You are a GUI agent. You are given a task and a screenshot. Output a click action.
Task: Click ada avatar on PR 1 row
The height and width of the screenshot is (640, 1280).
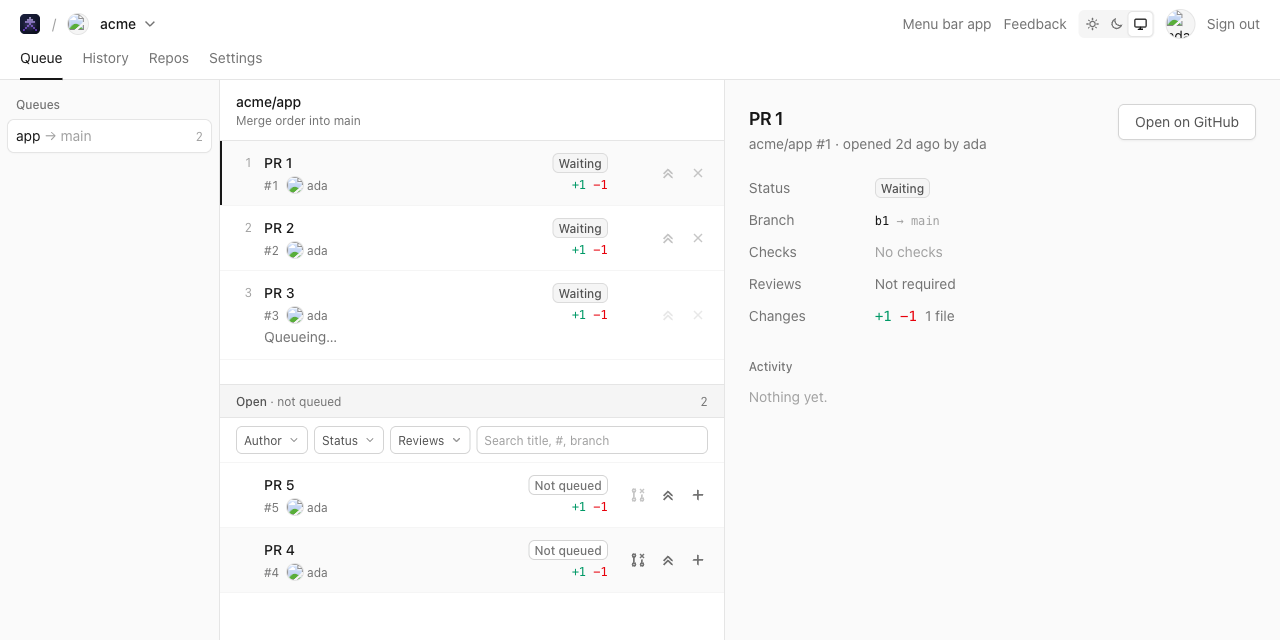(x=295, y=185)
